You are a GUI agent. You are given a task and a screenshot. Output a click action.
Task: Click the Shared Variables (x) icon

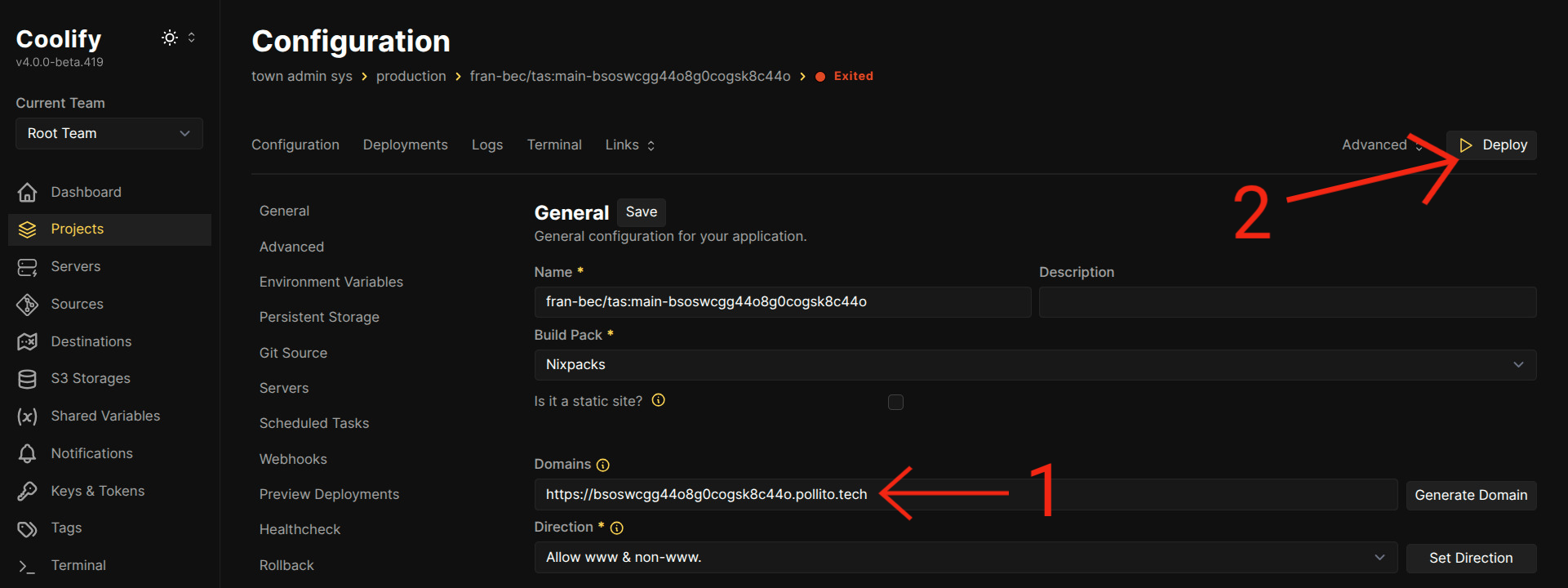27,416
